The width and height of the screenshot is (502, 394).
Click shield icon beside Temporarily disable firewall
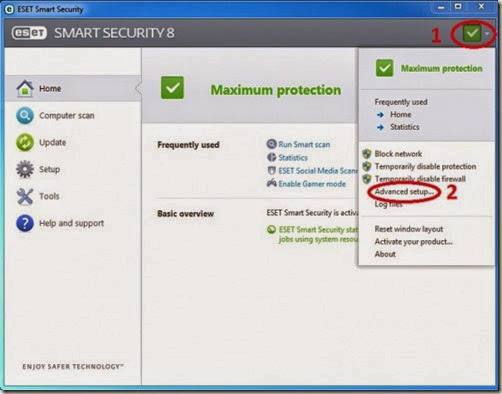367,179
